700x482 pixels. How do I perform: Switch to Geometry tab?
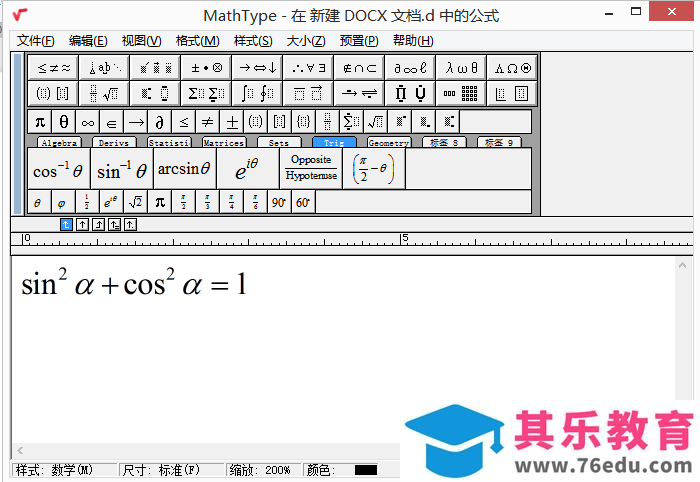pos(389,142)
